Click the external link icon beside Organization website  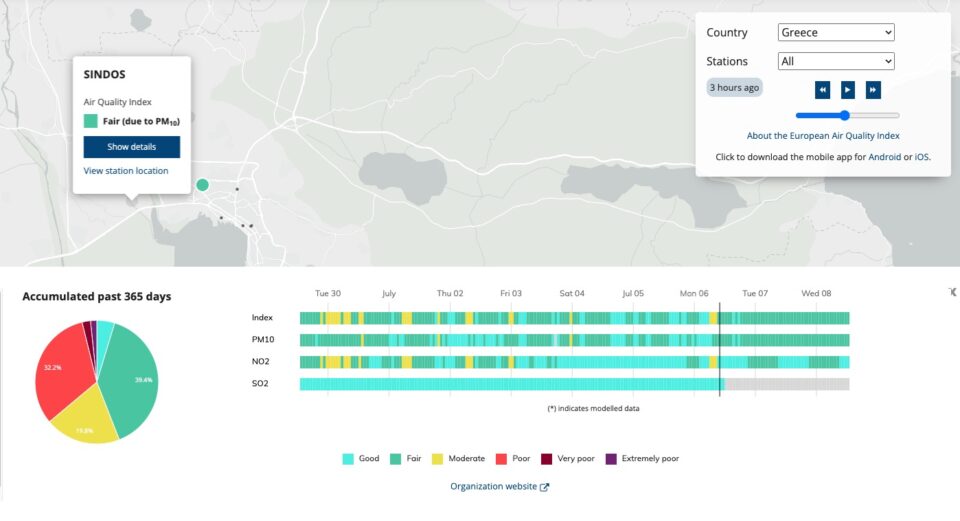[x=544, y=487]
